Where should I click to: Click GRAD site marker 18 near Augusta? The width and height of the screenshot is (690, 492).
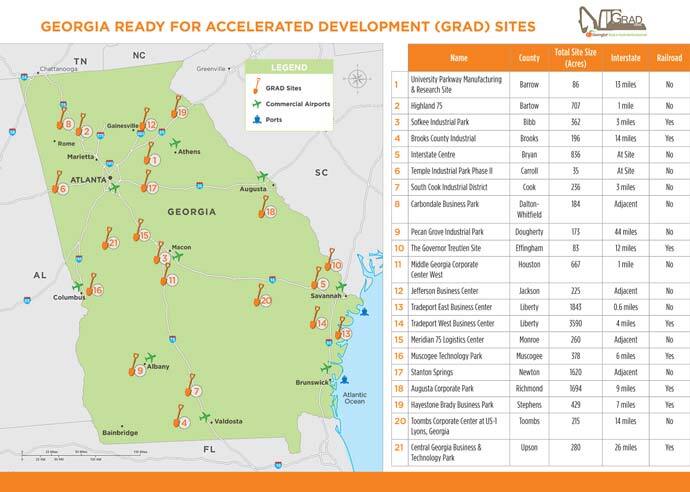268,207
